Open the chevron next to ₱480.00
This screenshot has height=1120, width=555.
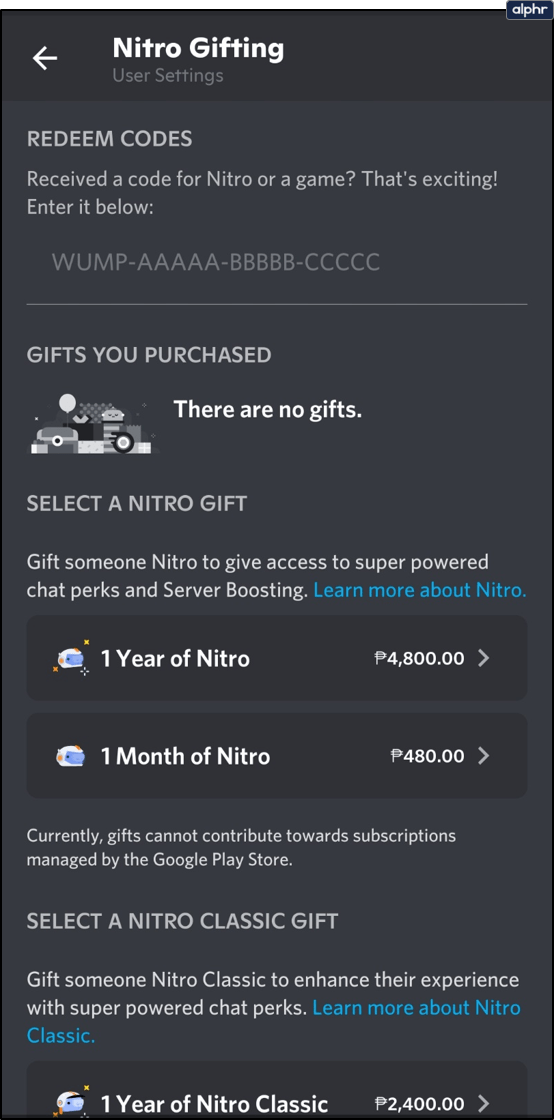click(x=484, y=756)
